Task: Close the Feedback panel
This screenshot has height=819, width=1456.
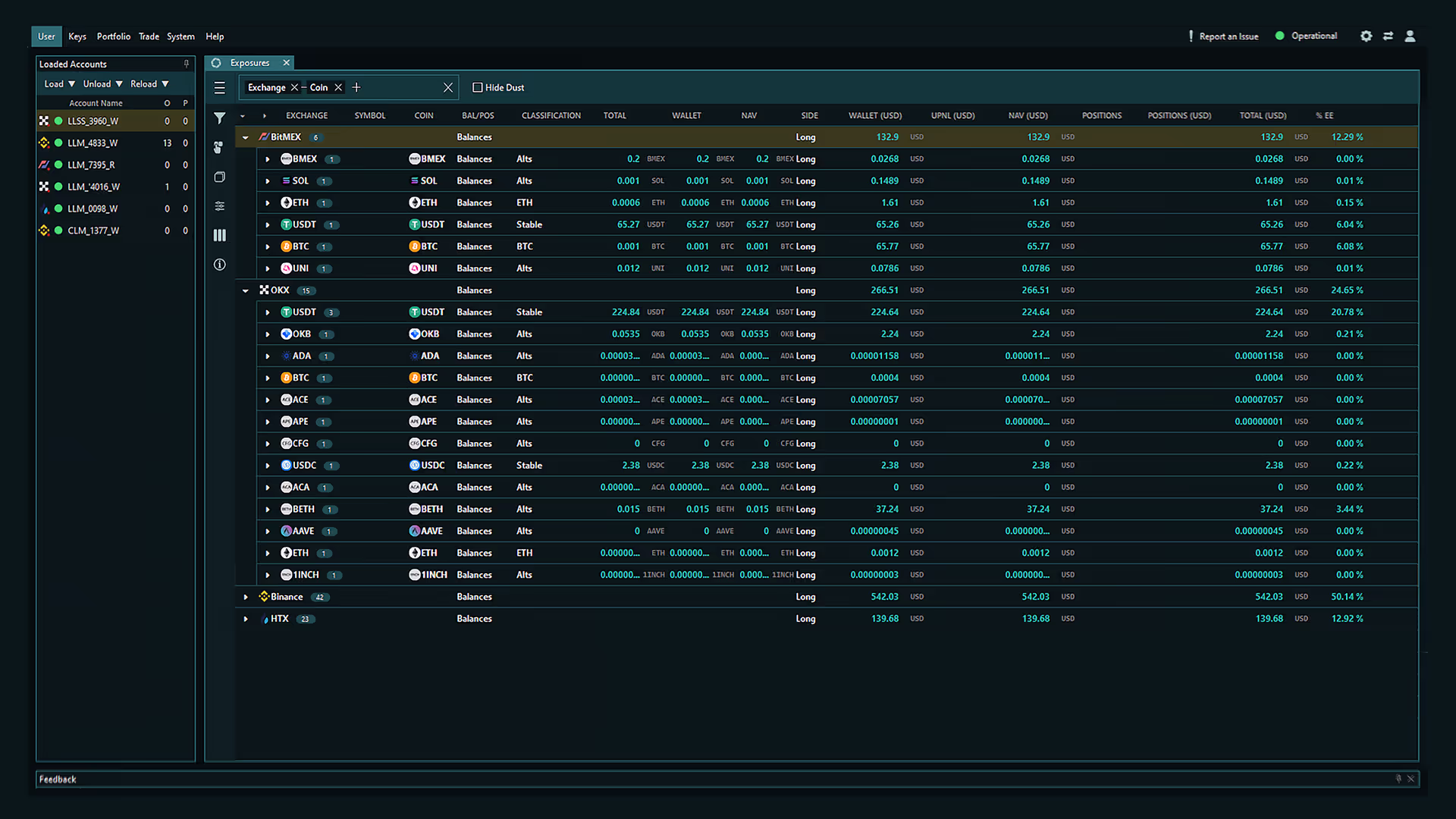Action: click(x=1411, y=779)
